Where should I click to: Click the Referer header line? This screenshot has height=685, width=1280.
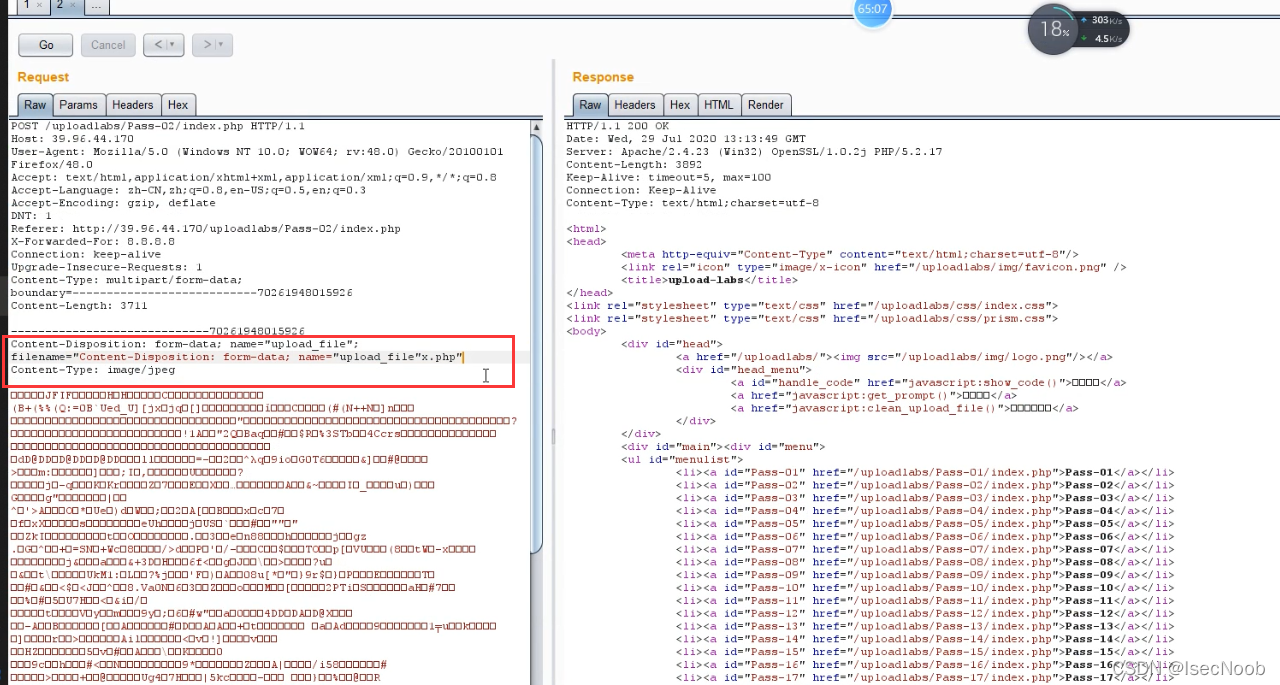pyautogui.click(x=205, y=228)
